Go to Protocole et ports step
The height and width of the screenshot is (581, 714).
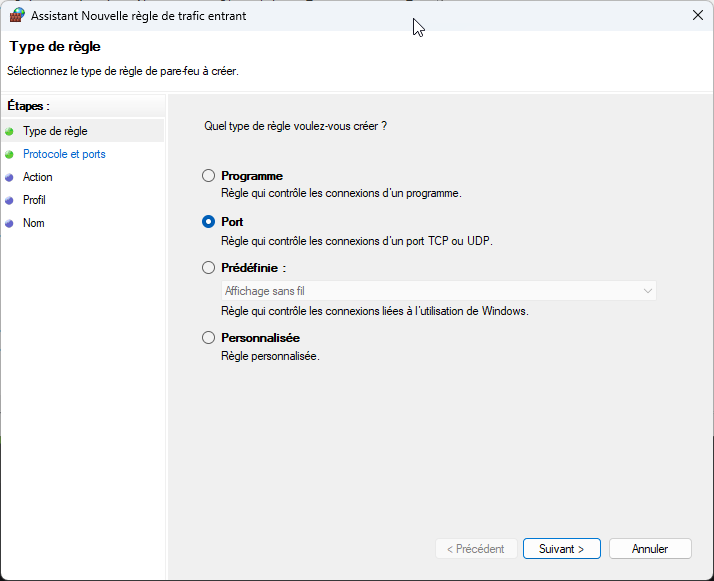point(64,154)
